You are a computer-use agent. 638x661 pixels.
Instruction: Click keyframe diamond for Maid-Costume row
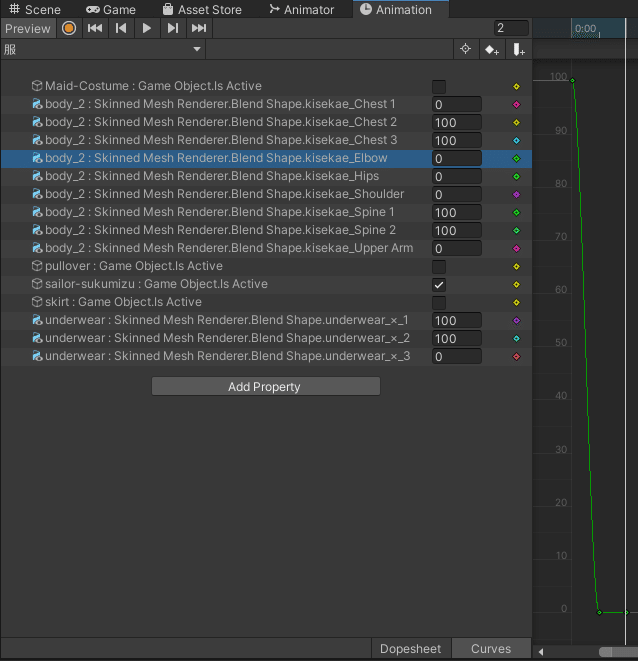[x=516, y=86]
